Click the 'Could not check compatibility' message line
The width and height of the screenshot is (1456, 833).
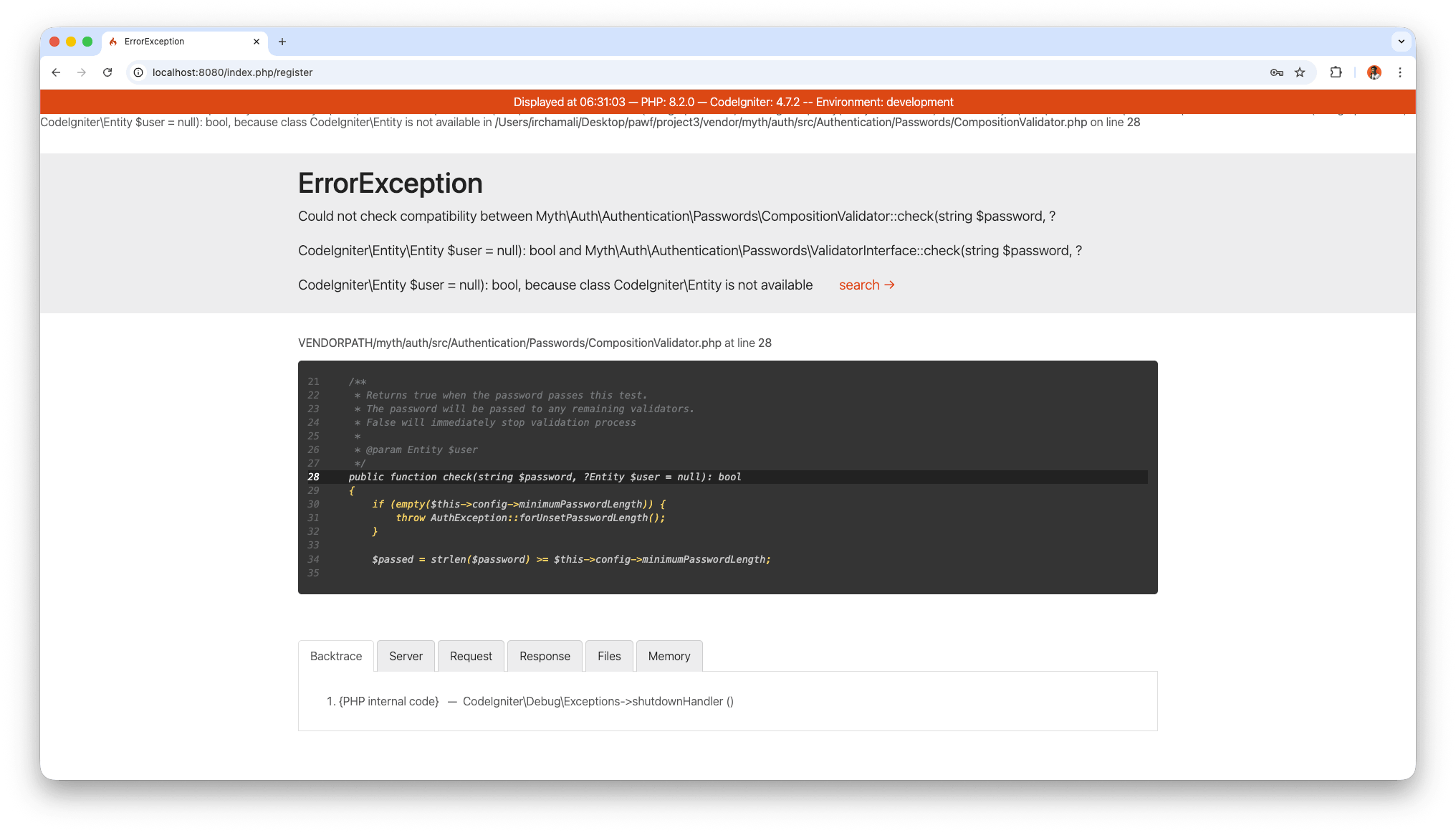pos(676,216)
